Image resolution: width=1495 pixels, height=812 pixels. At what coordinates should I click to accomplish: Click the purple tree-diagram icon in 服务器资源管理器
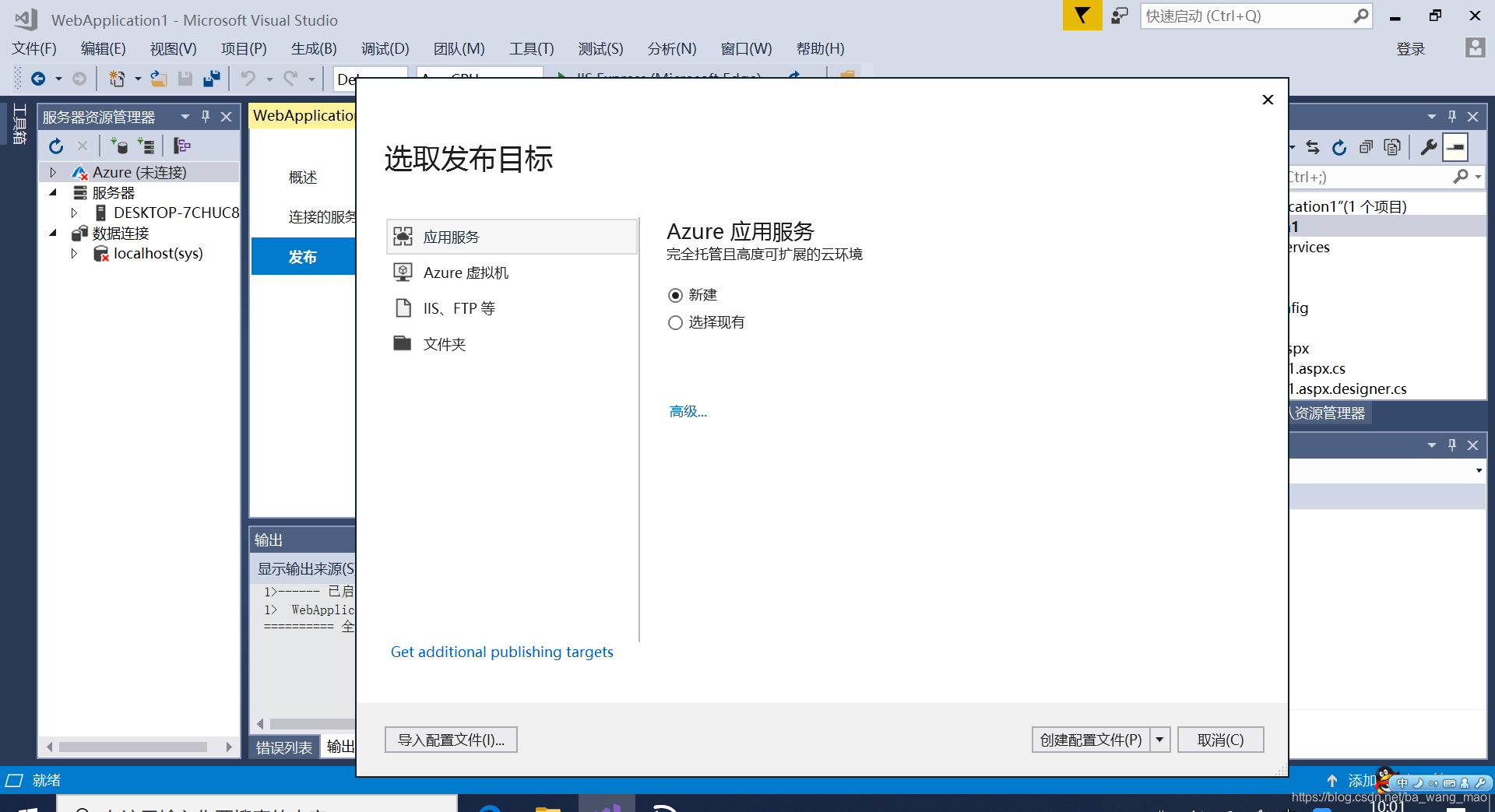tap(182, 146)
